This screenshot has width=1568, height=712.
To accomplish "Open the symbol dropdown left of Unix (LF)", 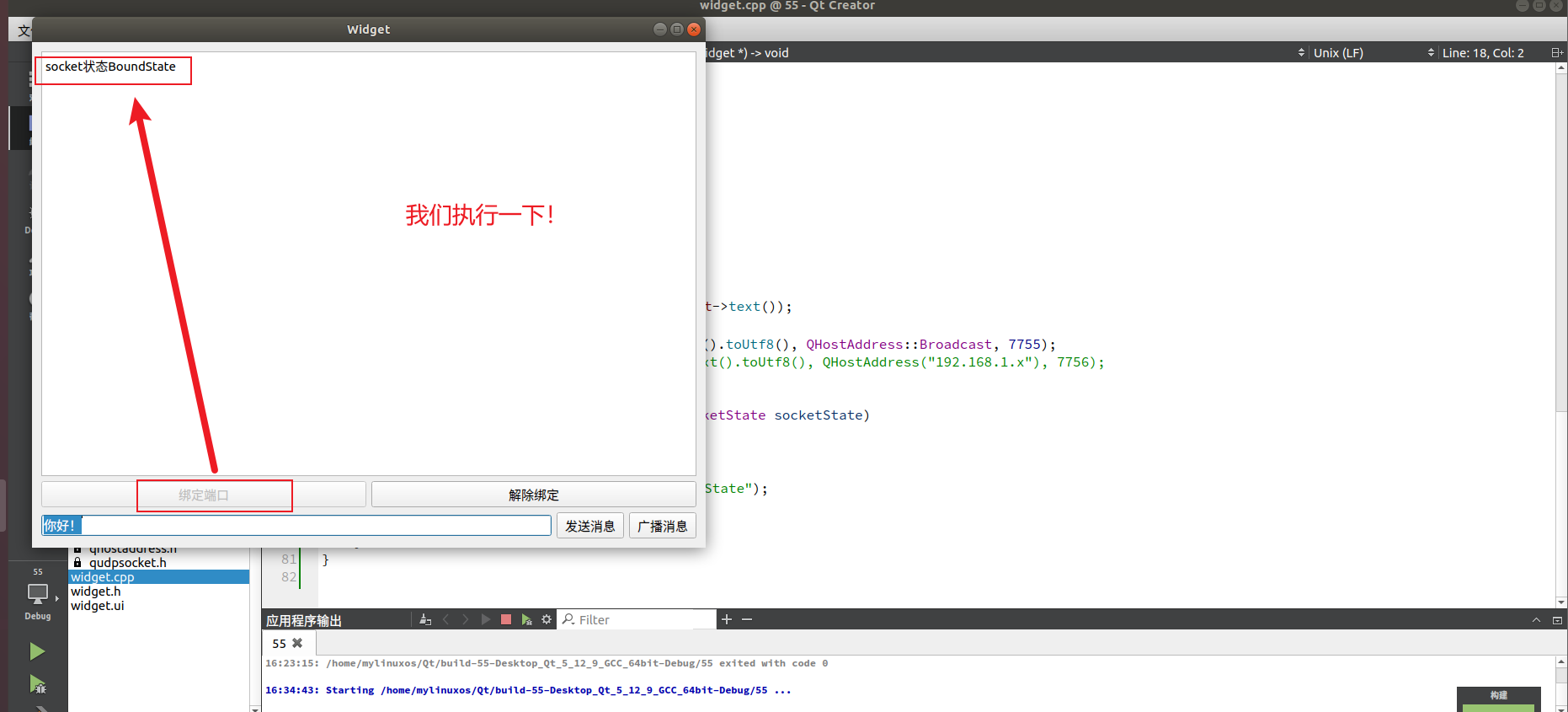I will [x=1302, y=52].
